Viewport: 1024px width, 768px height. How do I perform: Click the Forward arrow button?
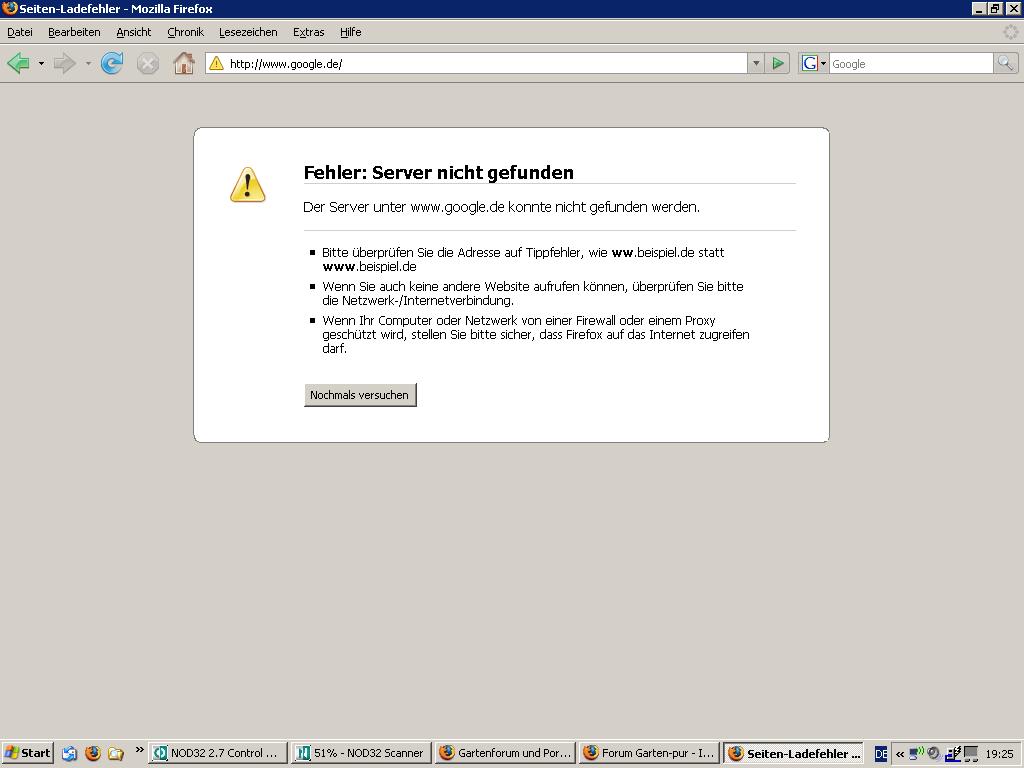tap(64, 64)
